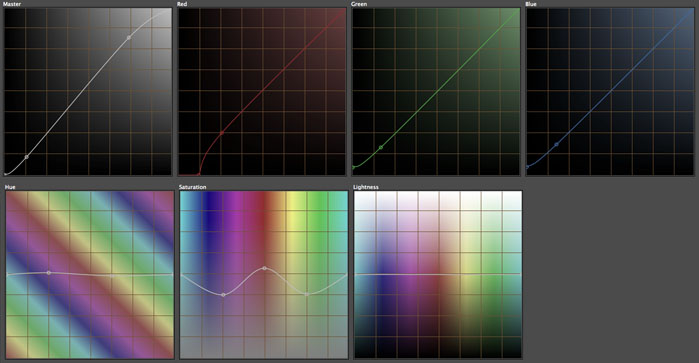The image size is (699, 363).
Task: Select the Blue curve control point
Action: click(x=556, y=144)
